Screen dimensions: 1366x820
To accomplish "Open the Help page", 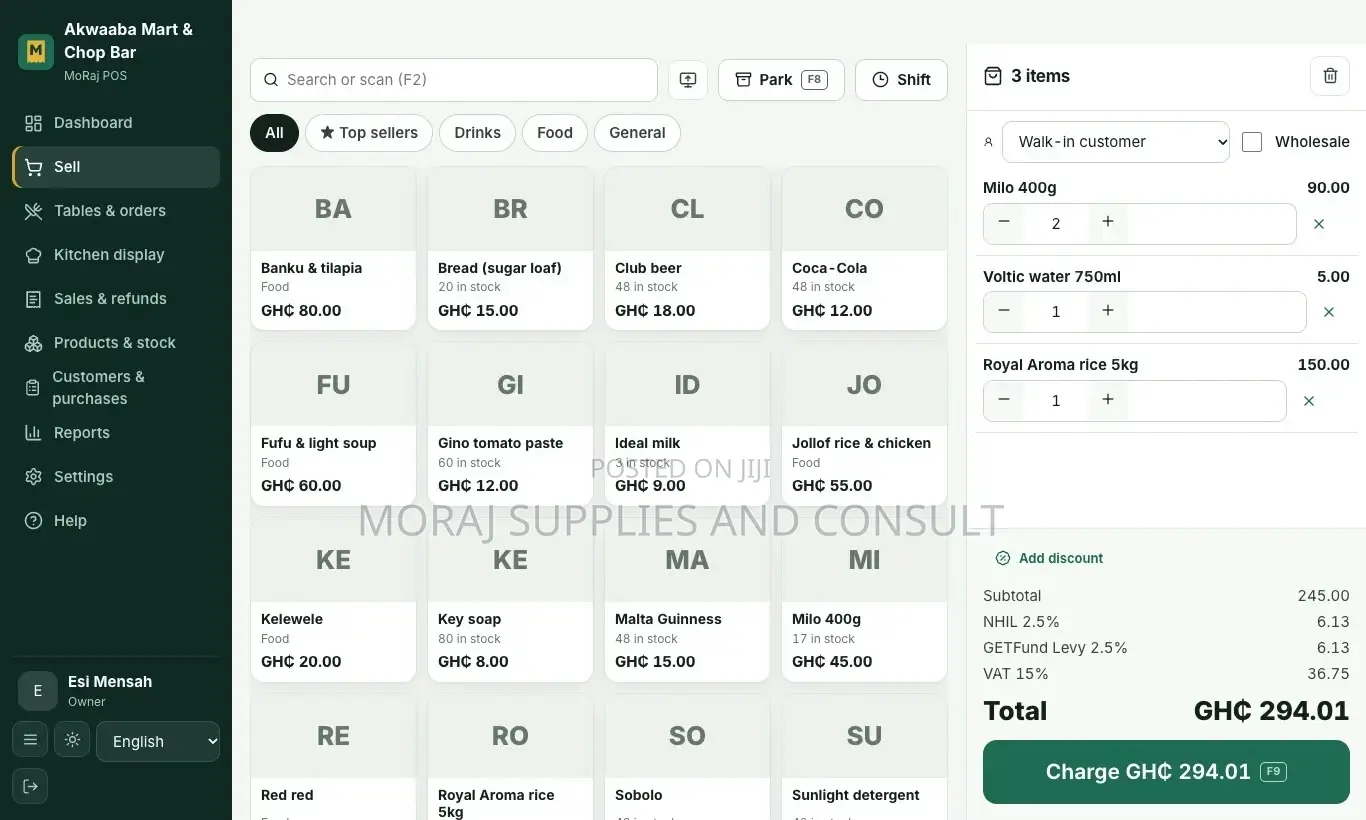I will pos(116,521).
